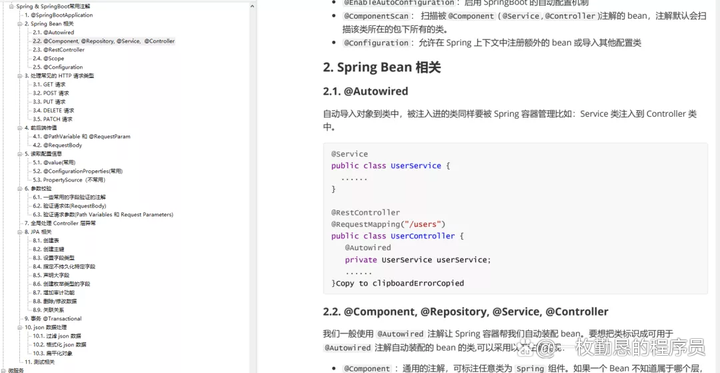Select '3.2. POST 请求' in outline
The image size is (720, 373).
(51, 93)
